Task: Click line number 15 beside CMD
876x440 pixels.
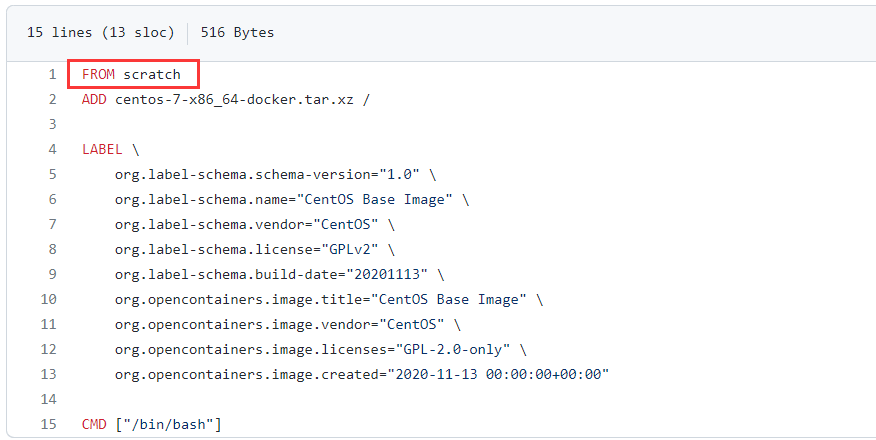Action: pos(48,425)
